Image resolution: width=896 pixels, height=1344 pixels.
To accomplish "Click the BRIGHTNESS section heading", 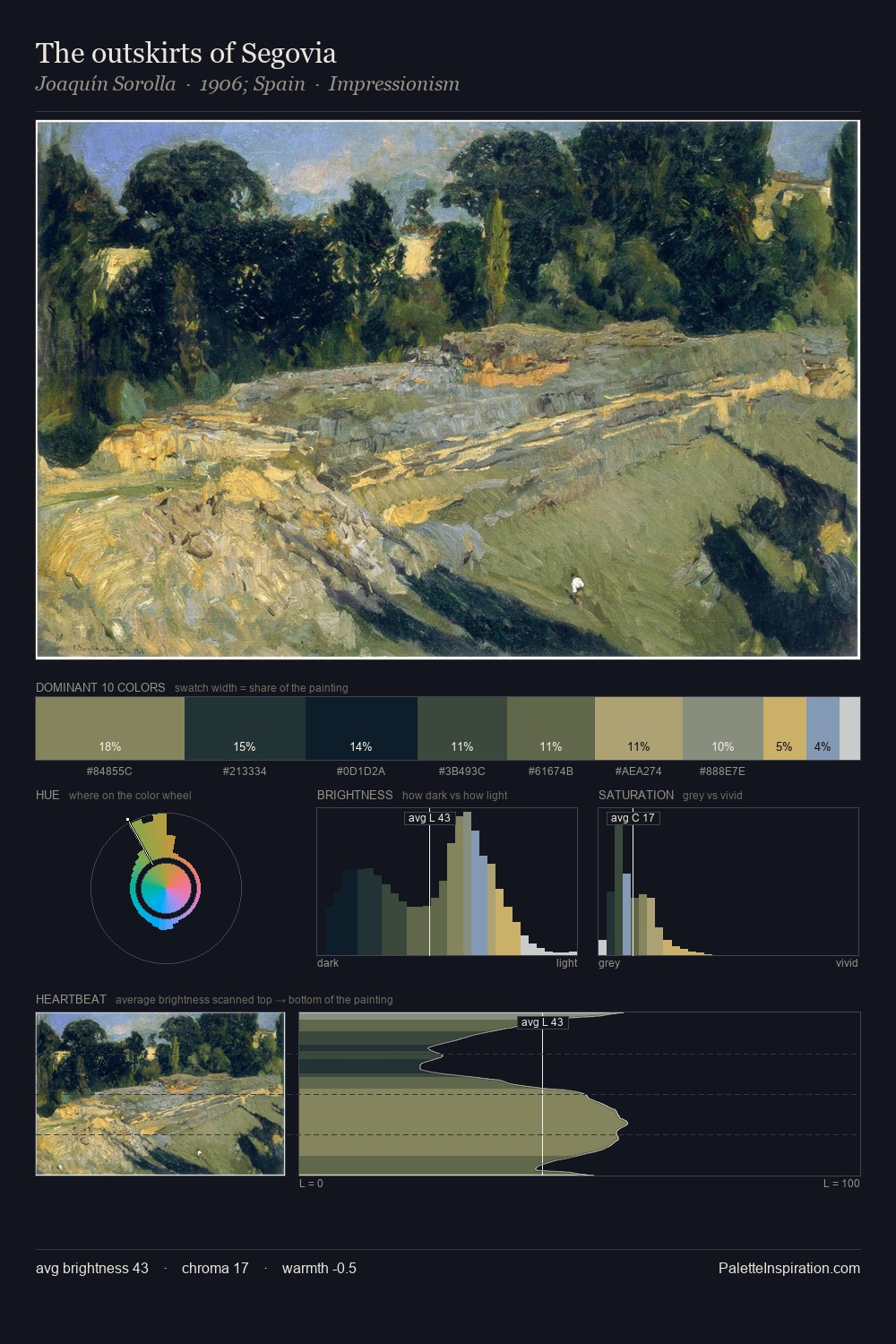I will tap(355, 795).
